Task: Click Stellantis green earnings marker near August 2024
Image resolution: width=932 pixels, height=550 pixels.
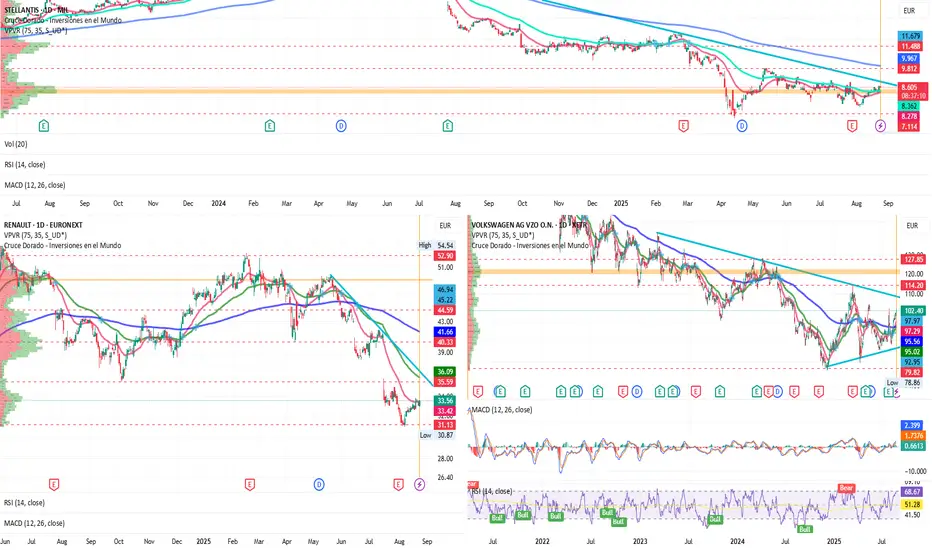Action: click(x=448, y=125)
